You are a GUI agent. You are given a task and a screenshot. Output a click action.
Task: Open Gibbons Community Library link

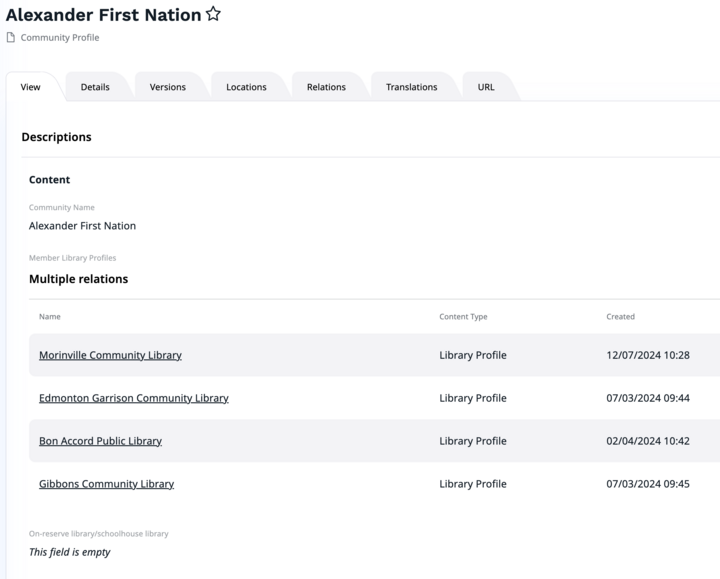point(107,483)
